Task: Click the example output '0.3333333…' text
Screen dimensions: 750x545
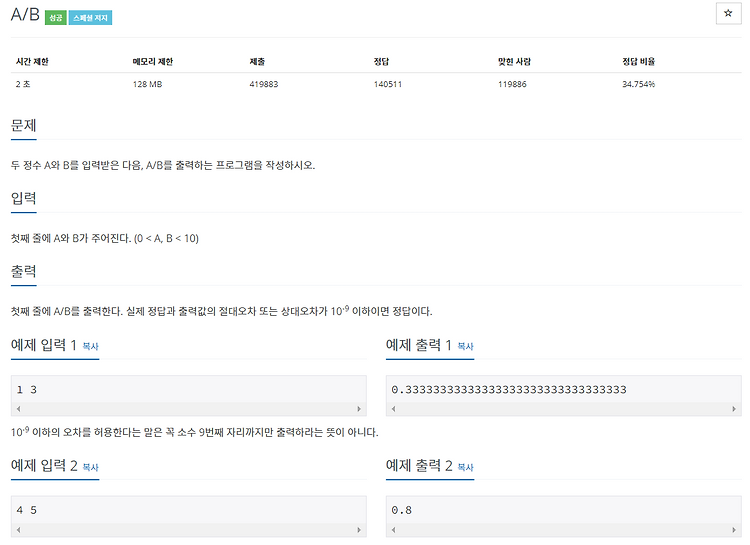Action: 509,389
